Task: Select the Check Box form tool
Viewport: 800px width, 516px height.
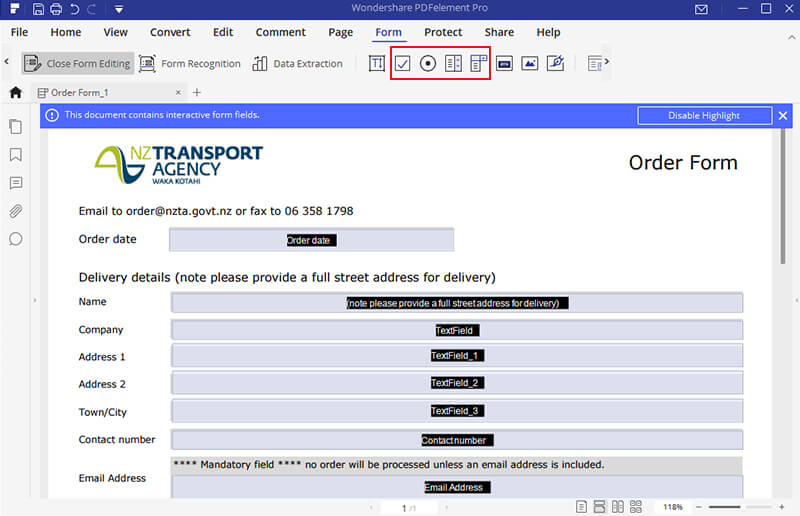Action: tap(402, 63)
